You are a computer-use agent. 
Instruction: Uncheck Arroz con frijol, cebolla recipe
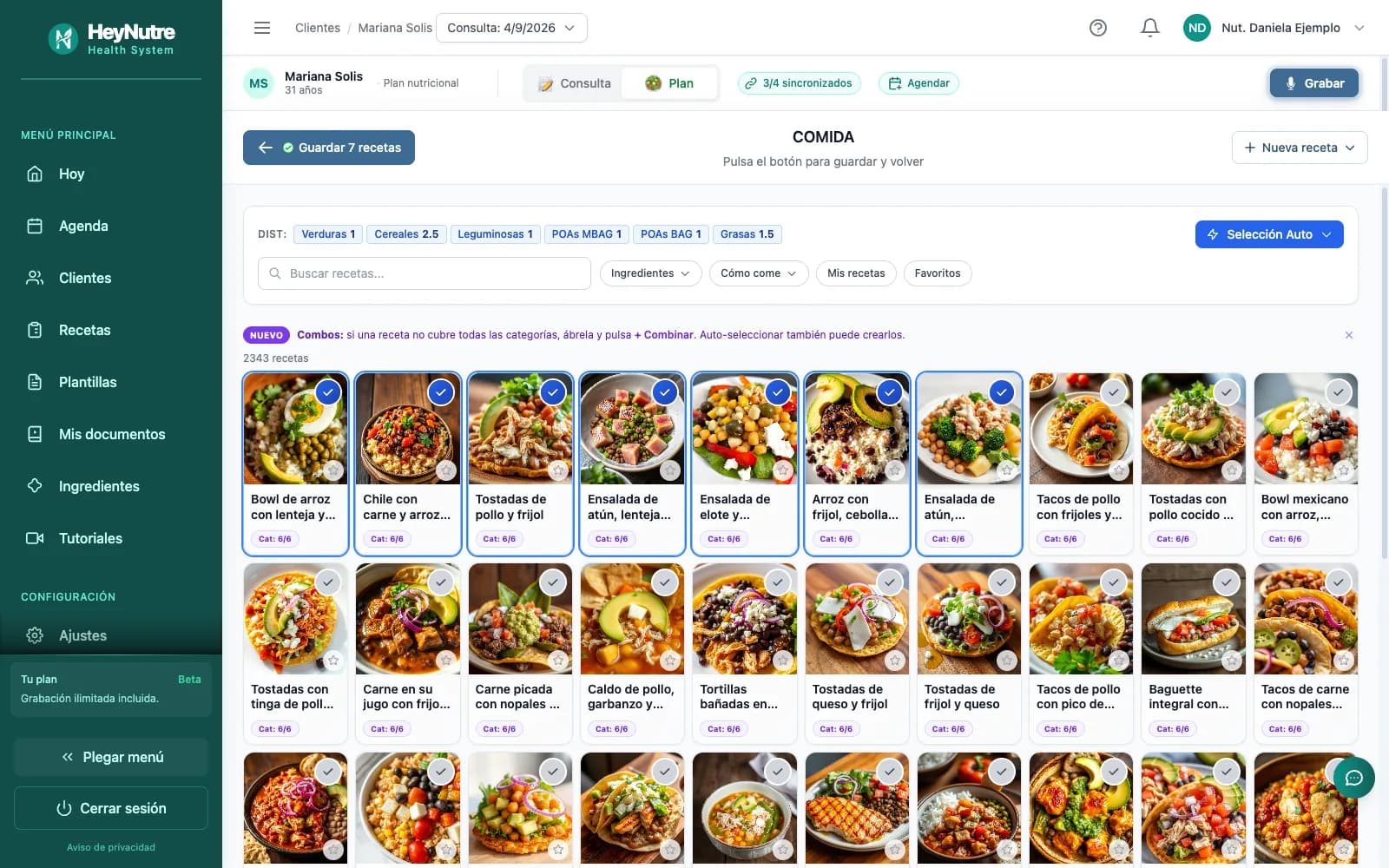point(890,392)
